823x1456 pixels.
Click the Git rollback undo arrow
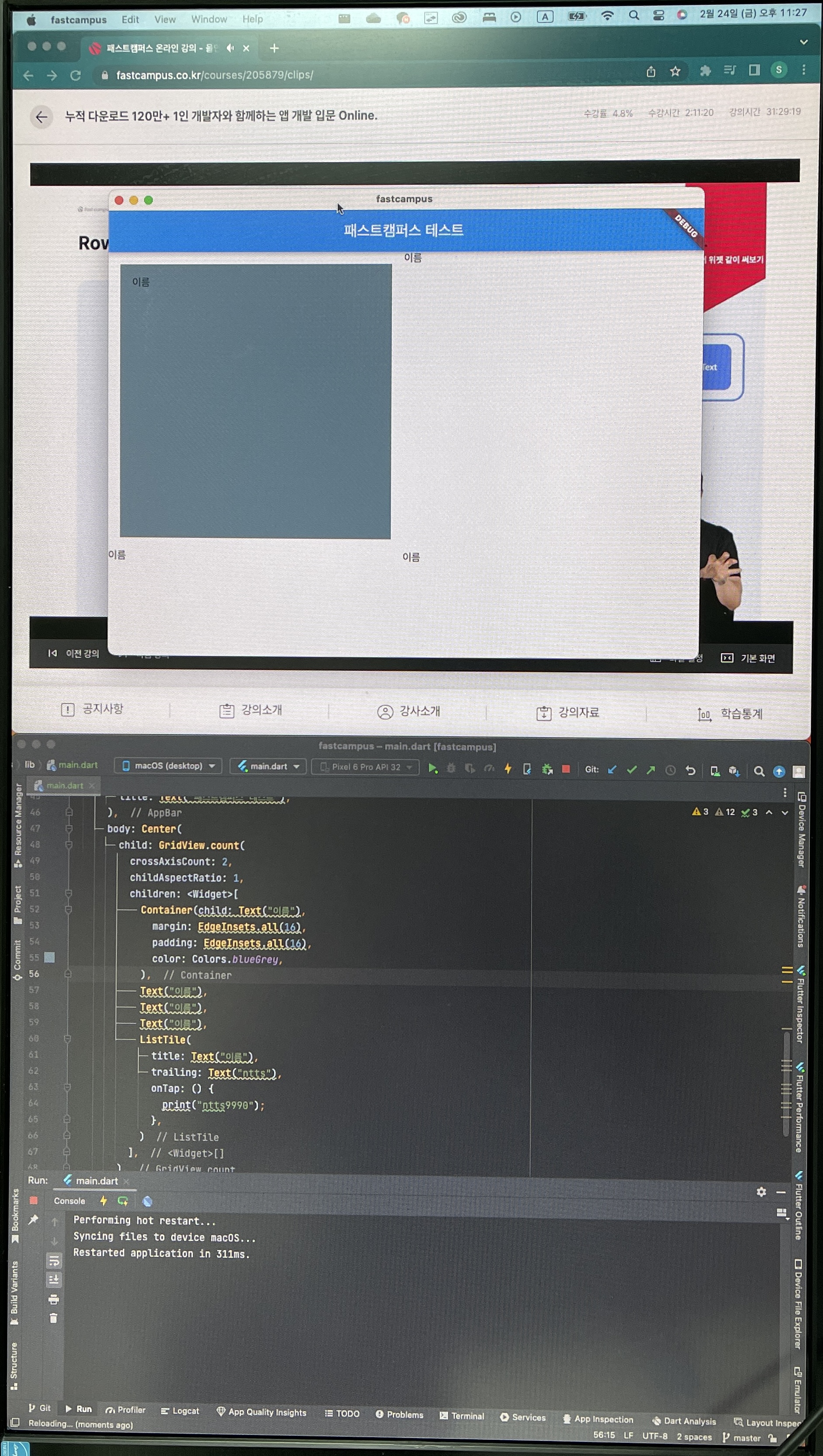point(690,770)
